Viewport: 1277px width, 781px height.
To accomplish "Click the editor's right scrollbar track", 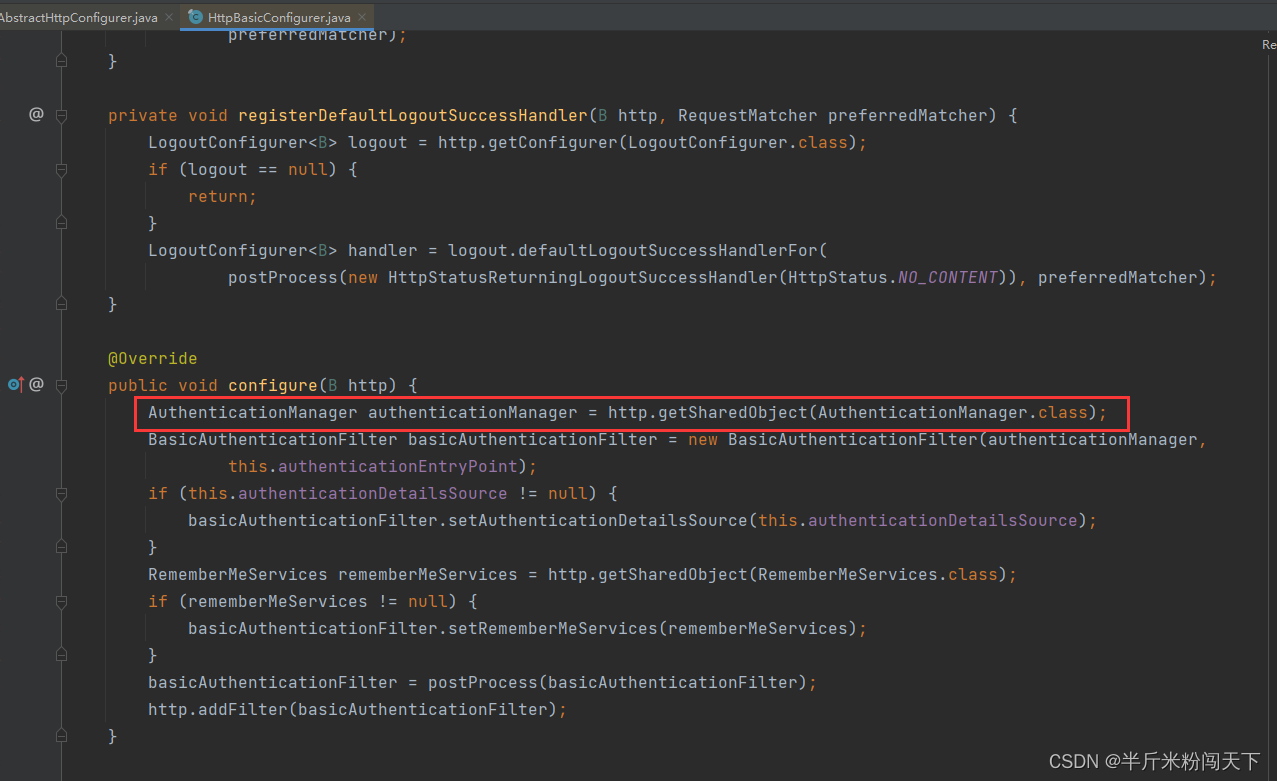I will click(1270, 400).
